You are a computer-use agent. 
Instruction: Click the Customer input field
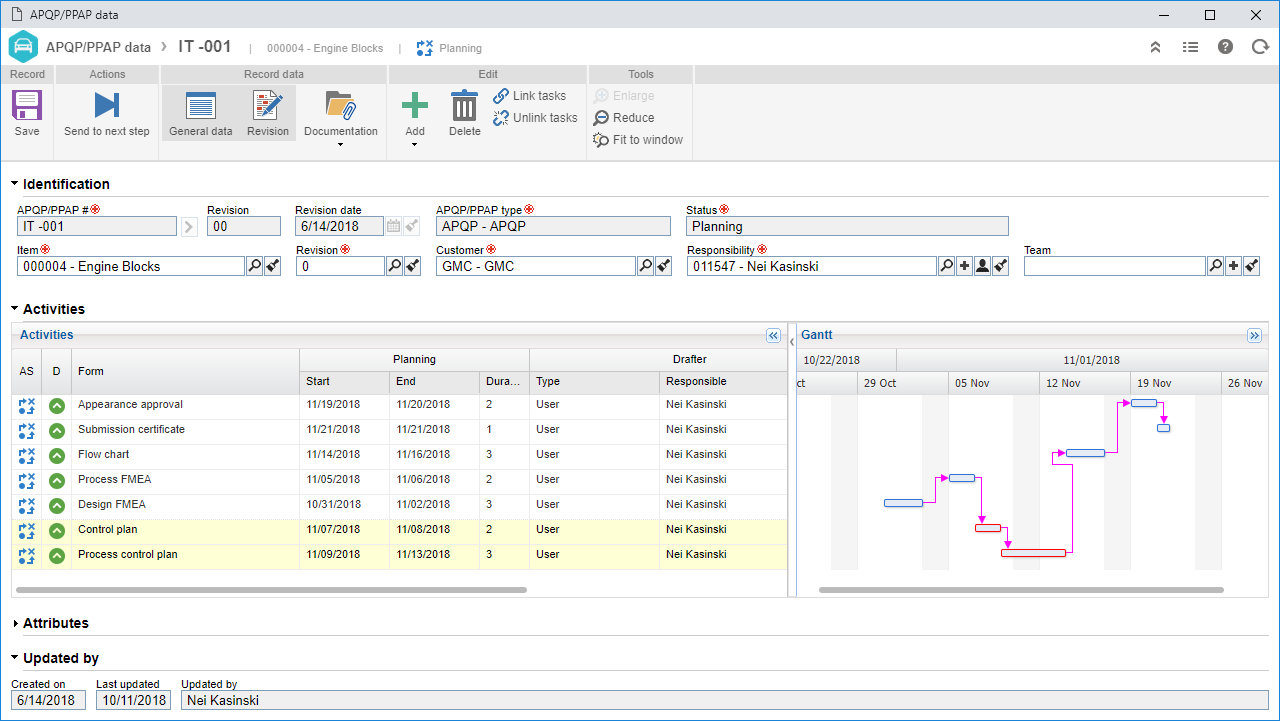(x=536, y=266)
